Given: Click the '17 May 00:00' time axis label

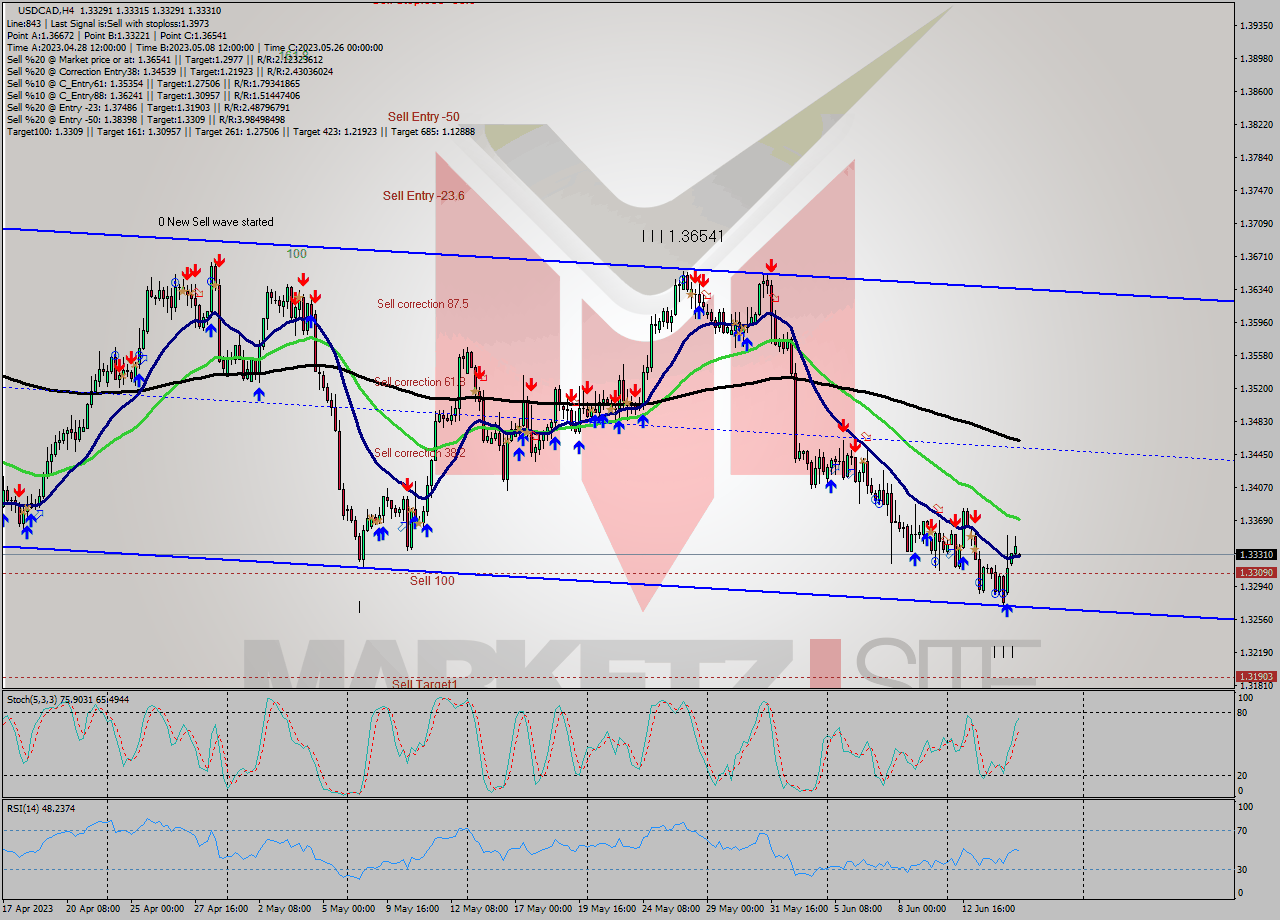Looking at the screenshot, I should pos(543,908).
